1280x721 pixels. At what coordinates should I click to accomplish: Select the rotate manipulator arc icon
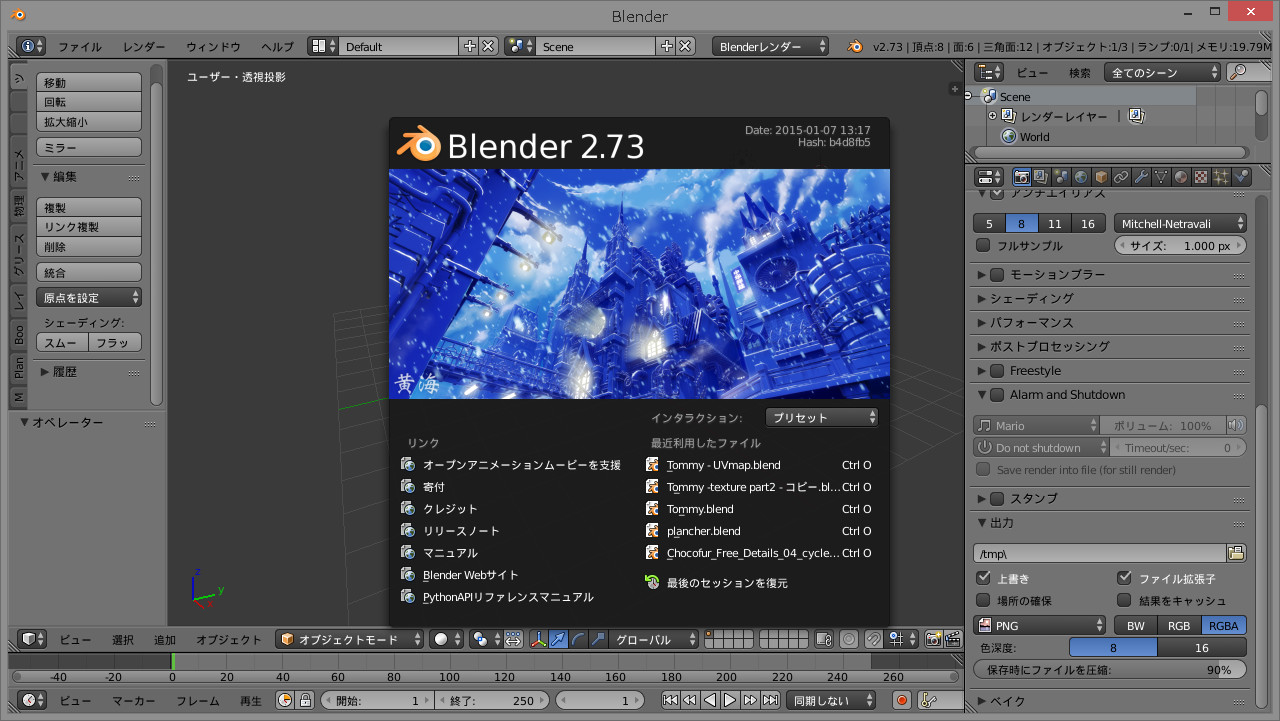(578, 639)
